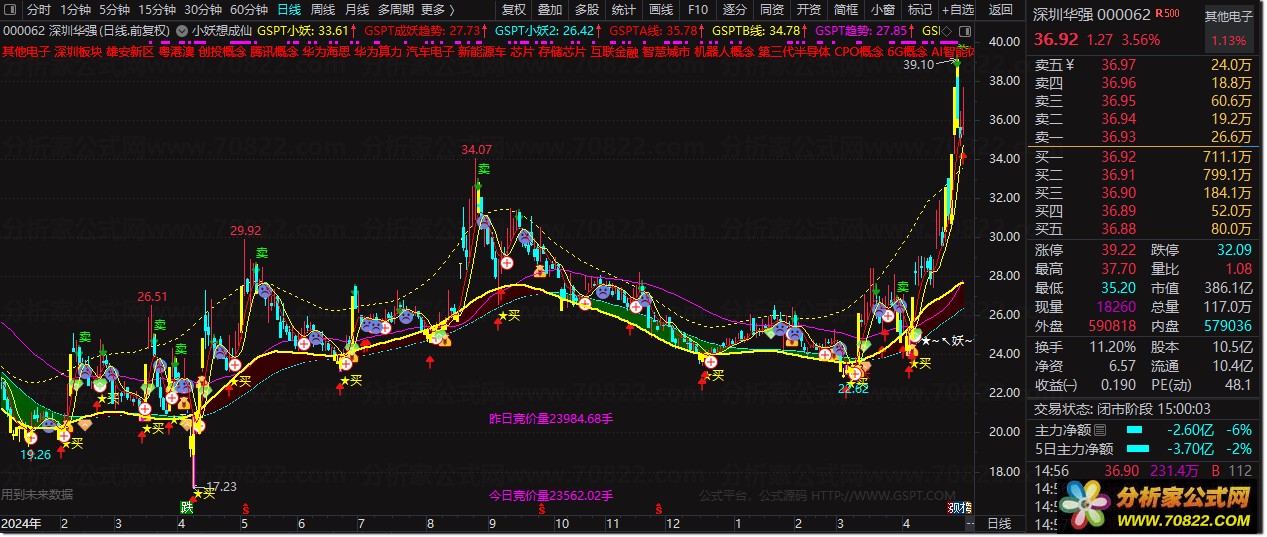Viewport: 1267px width, 537px height.
Task: Click the diamond icon after GSI label
Action: [946, 31]
